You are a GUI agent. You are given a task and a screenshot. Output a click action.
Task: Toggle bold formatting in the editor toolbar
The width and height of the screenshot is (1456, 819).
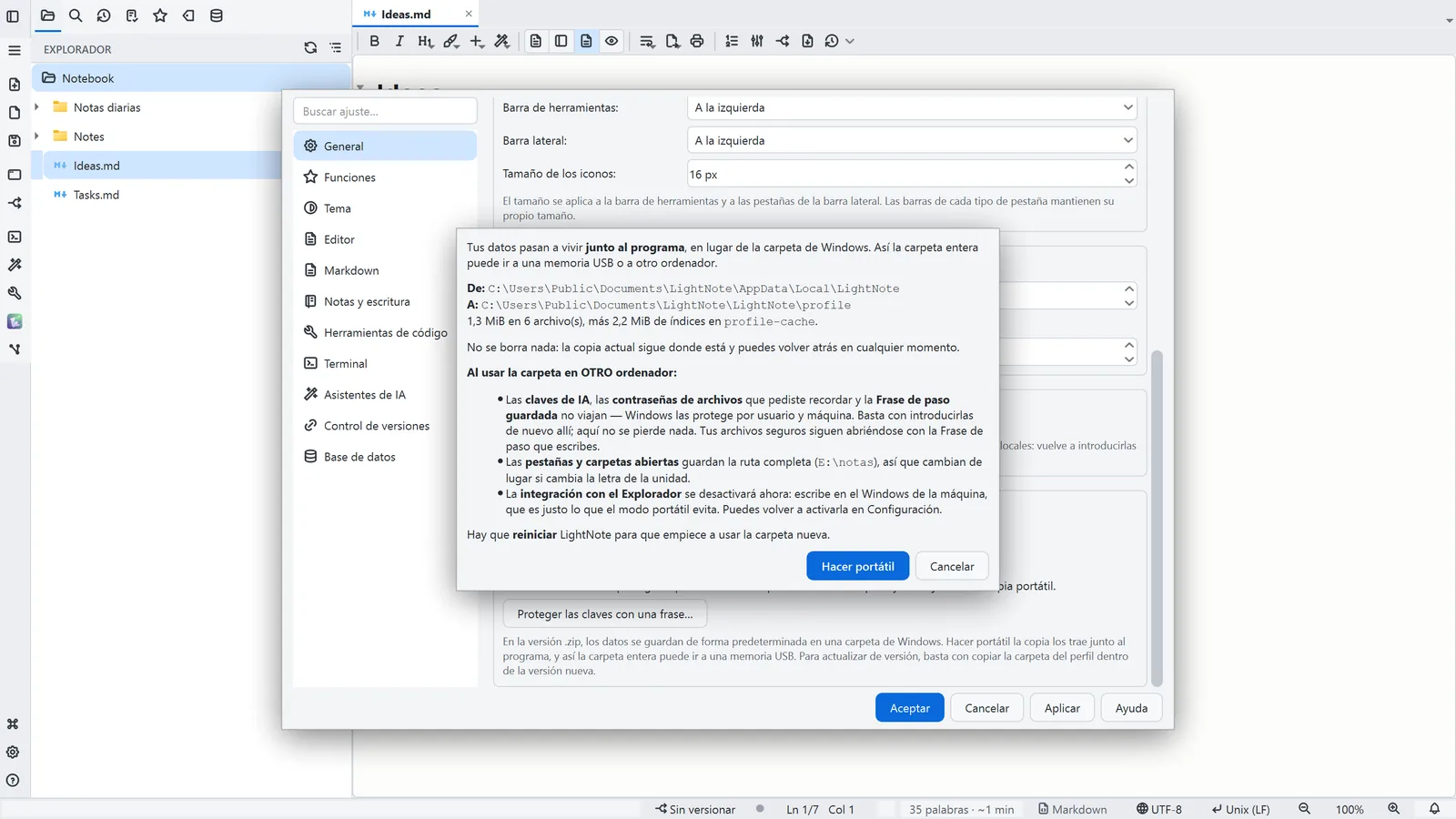coord(374,41)
